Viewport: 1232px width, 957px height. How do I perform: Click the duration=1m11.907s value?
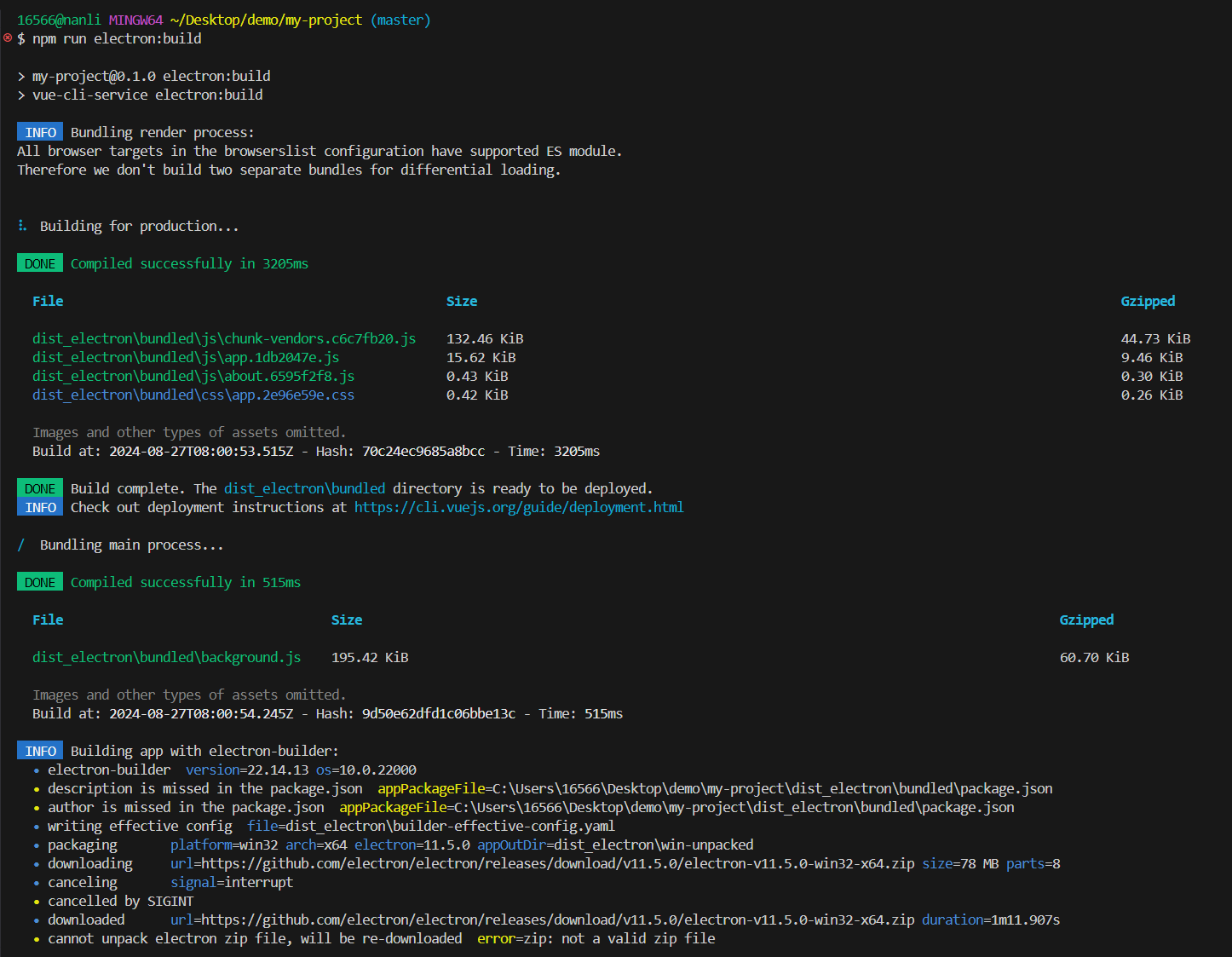pos(991,920)
